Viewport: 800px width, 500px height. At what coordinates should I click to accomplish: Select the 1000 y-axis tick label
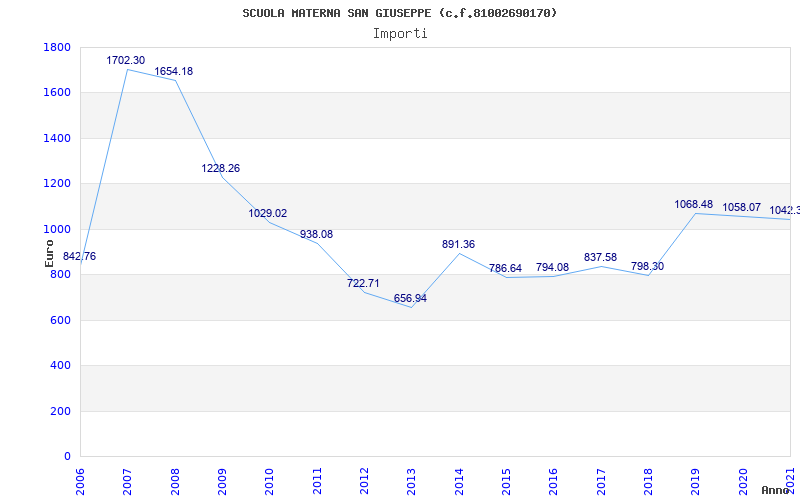pyautogui.click(x=57, y=229)
